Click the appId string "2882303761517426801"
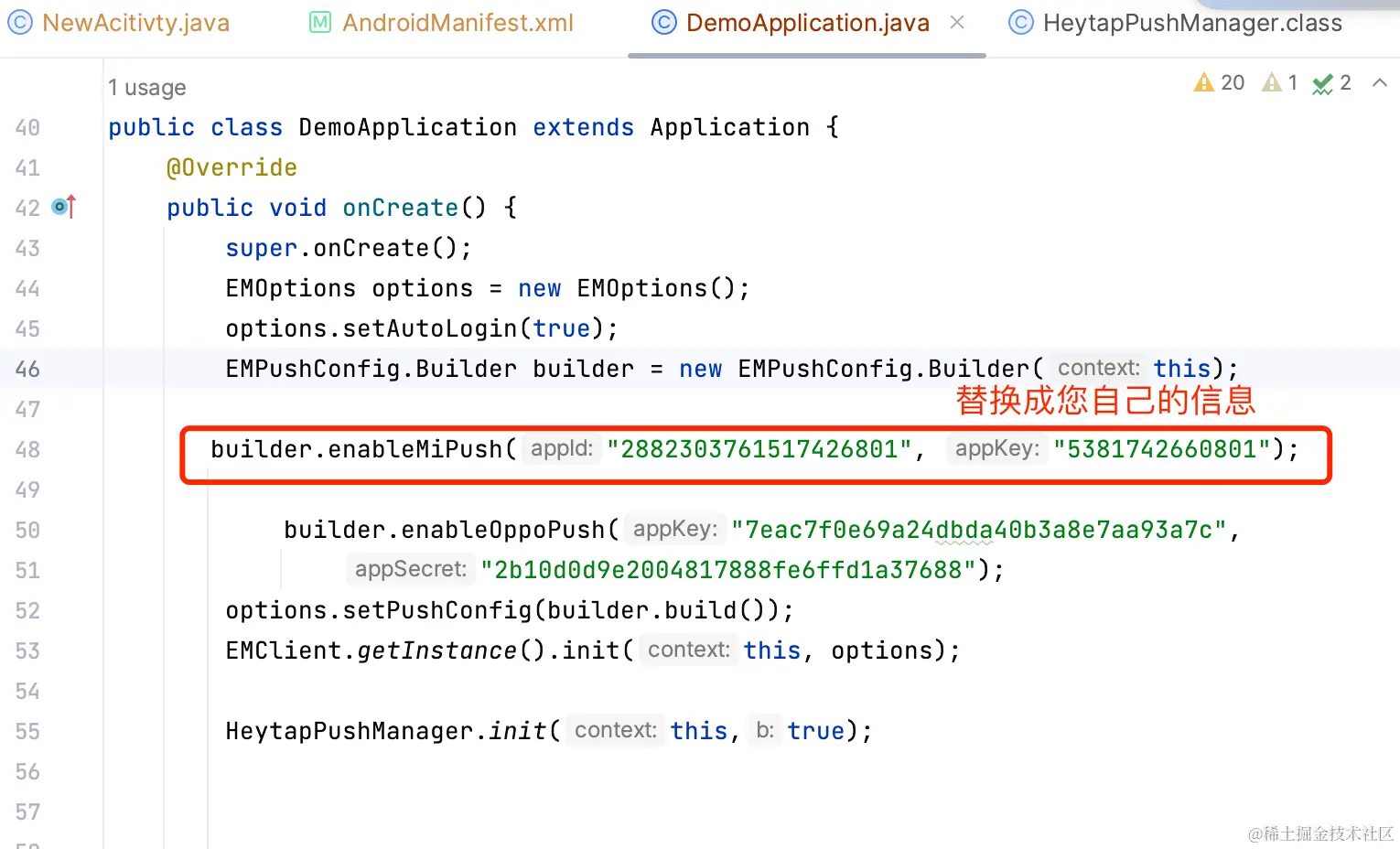The image size is (1400, 849). [759, 449]
